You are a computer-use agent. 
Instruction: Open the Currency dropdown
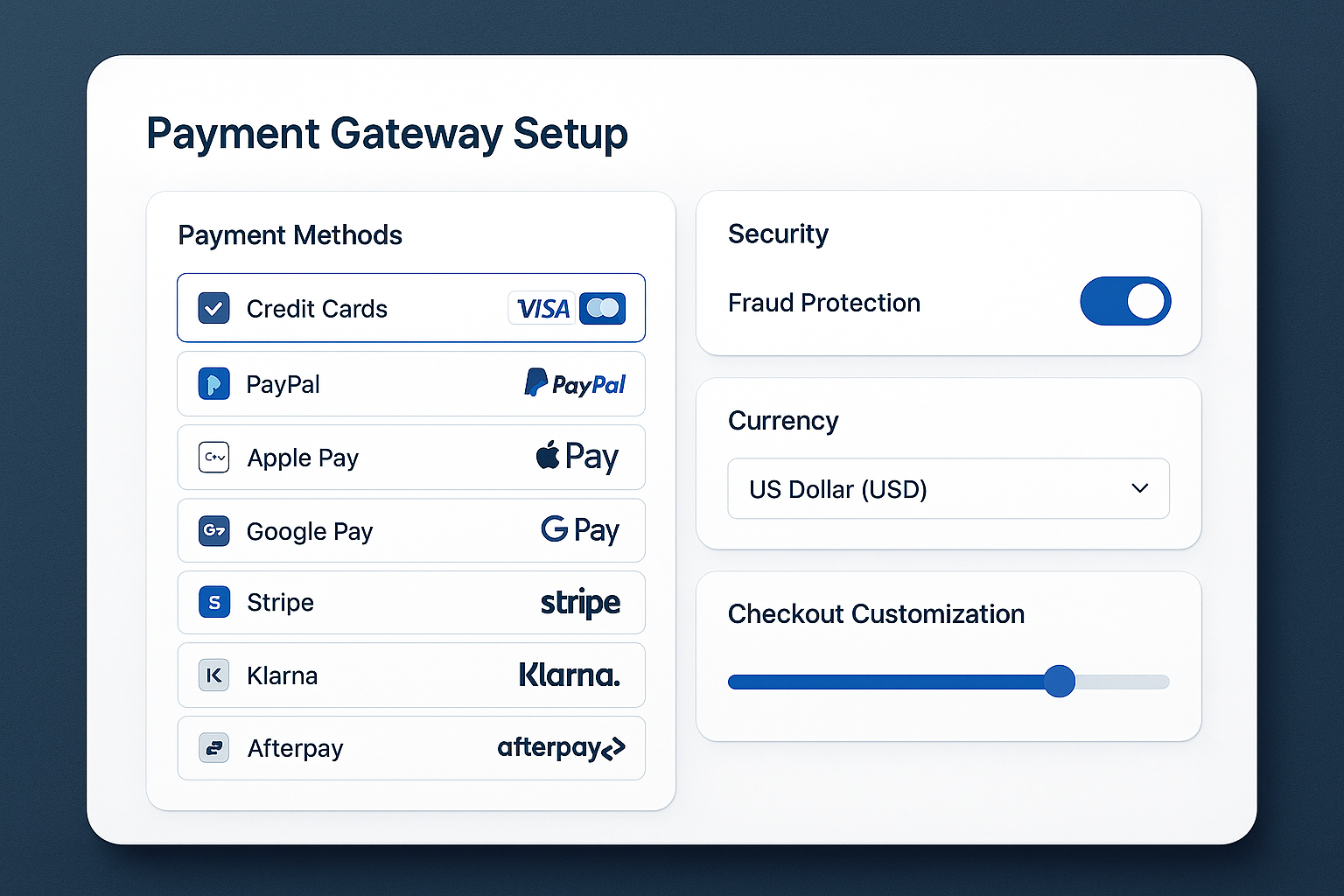coord(948,488)
